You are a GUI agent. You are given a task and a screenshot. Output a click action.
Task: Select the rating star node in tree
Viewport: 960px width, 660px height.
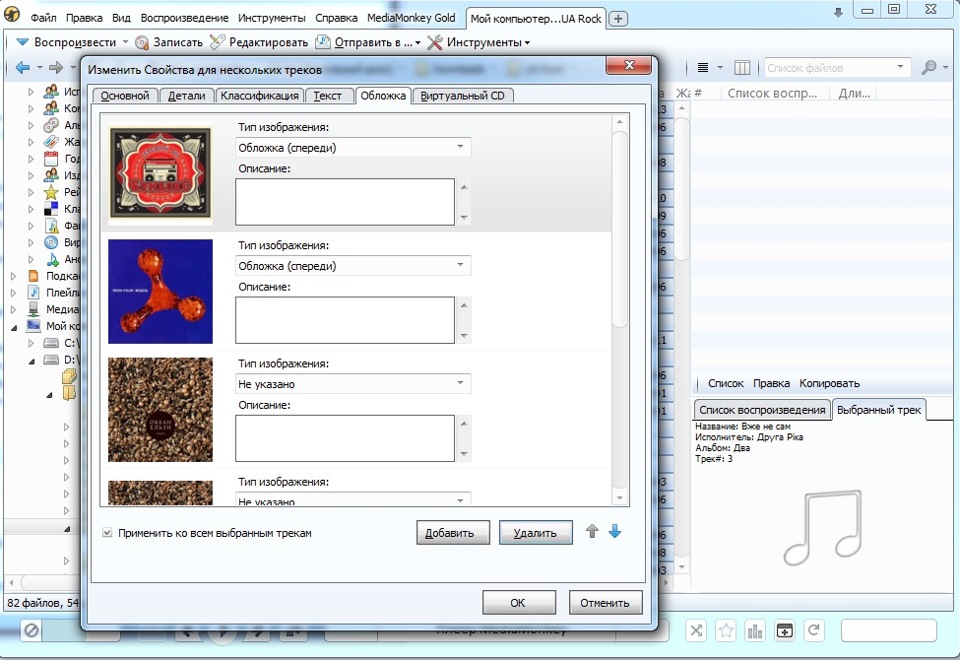pyautogui.click(x=51, y=192)
